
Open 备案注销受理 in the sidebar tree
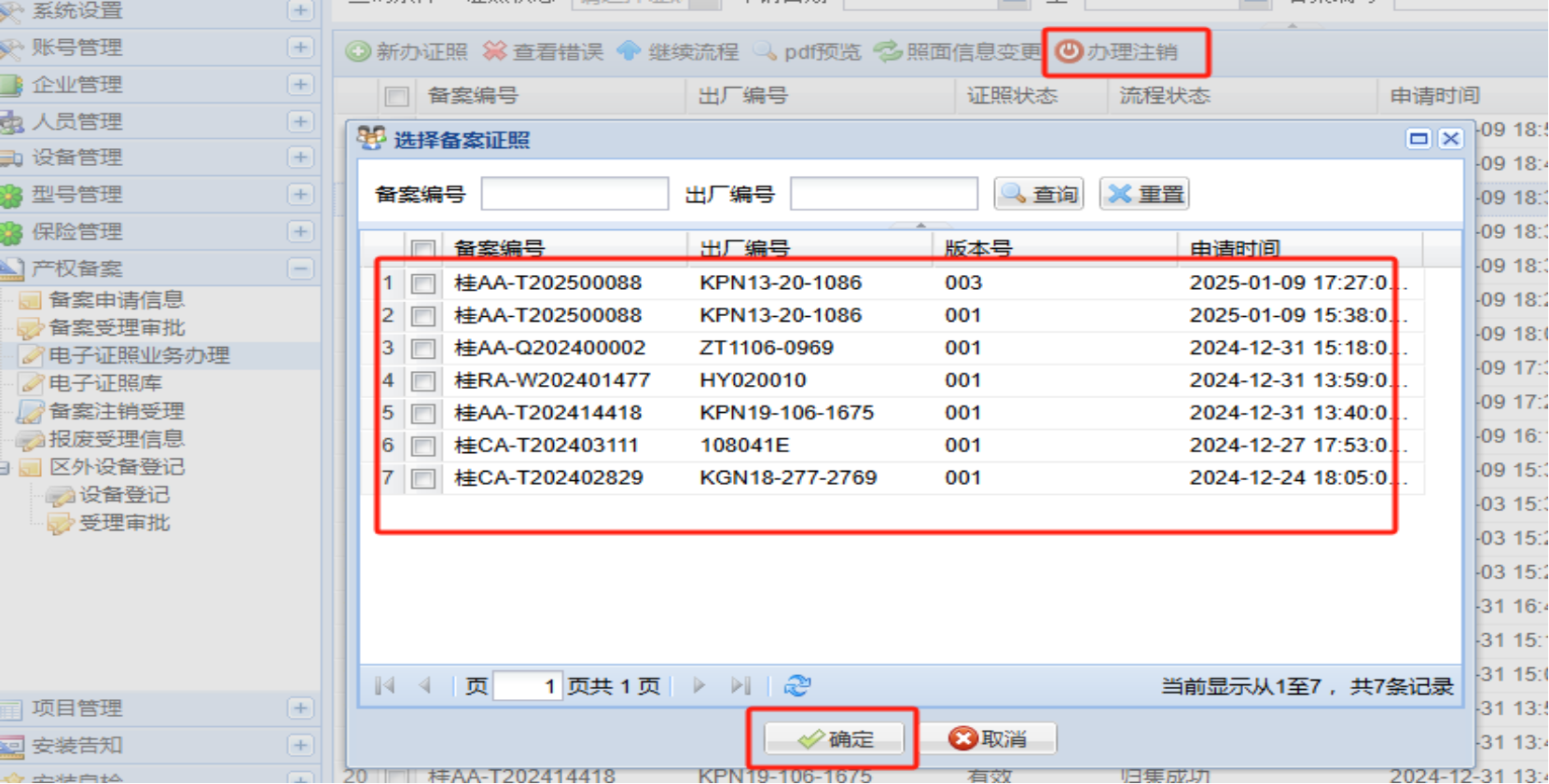click(116, 411)
